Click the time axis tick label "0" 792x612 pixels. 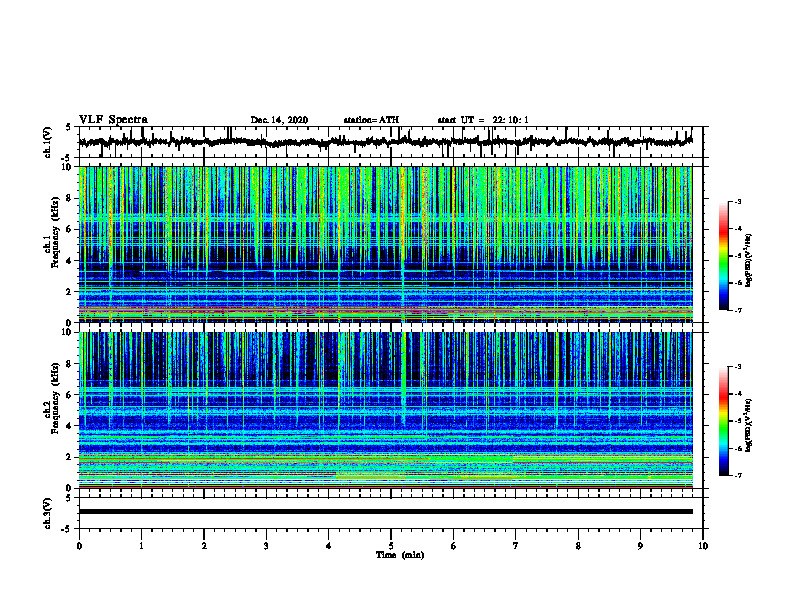[79, 546]
